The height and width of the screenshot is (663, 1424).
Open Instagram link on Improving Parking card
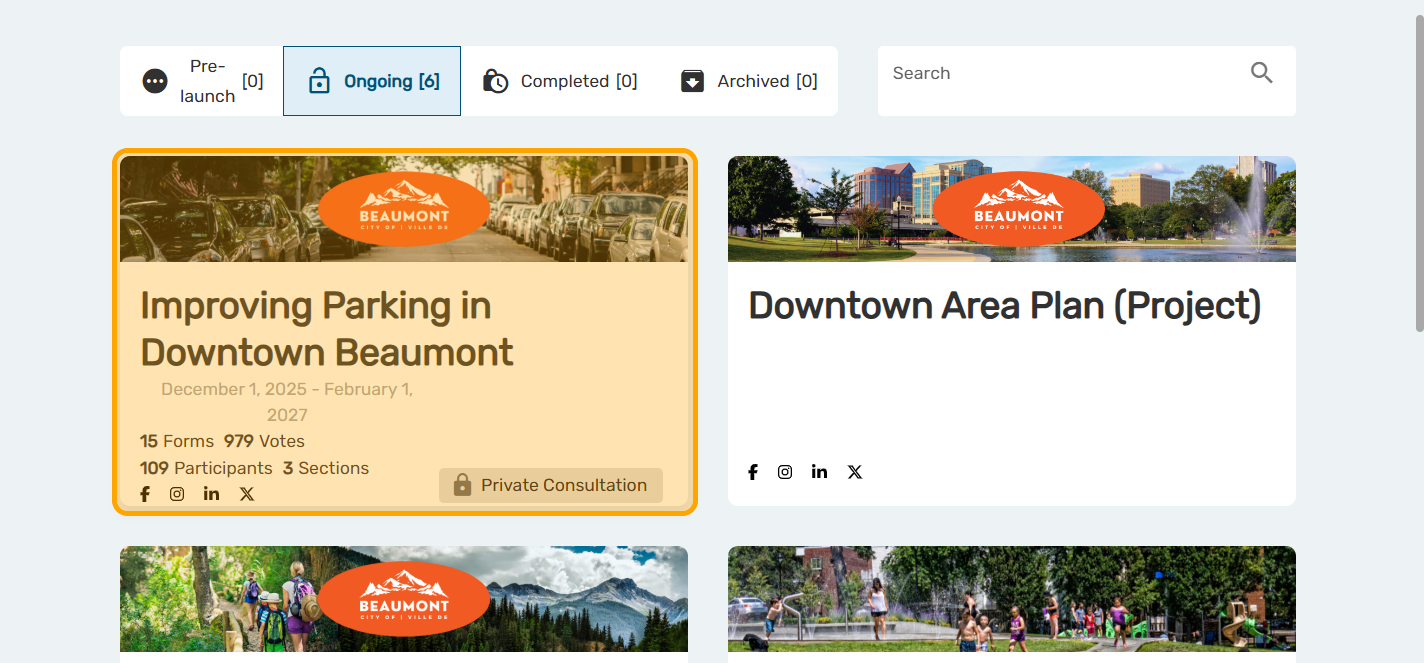click(177, 494)
